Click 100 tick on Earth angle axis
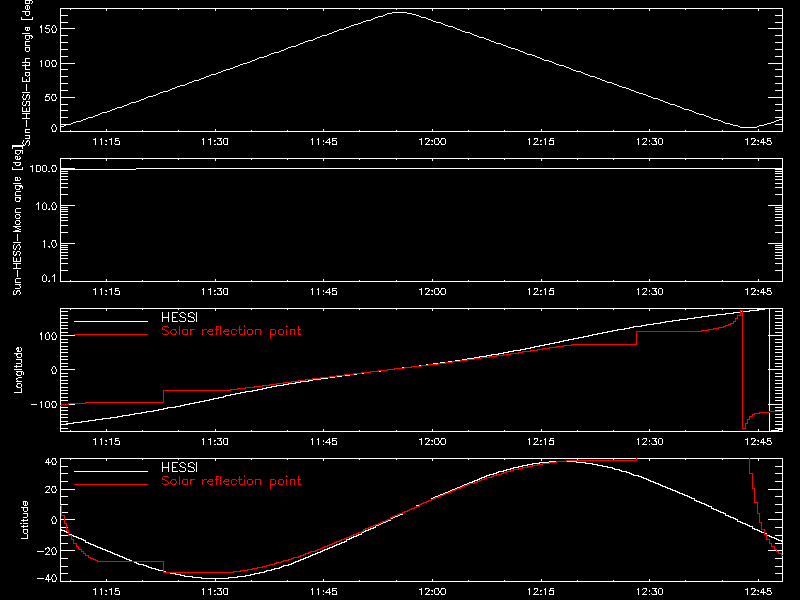 coord(48,64)
